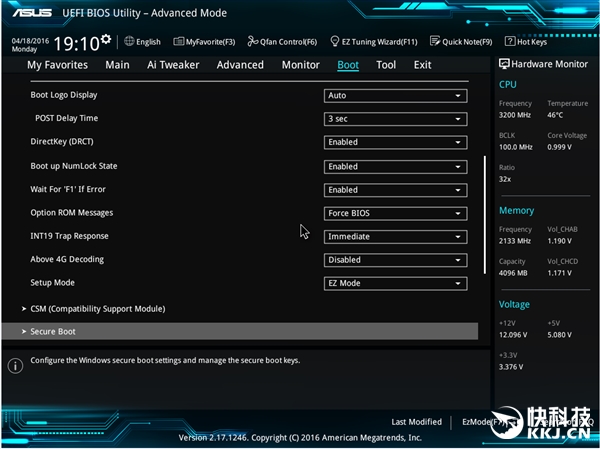Click the Hardware Monitor panel icon
Viewport: 600px width, 449px height.
[x=504, y=64]
